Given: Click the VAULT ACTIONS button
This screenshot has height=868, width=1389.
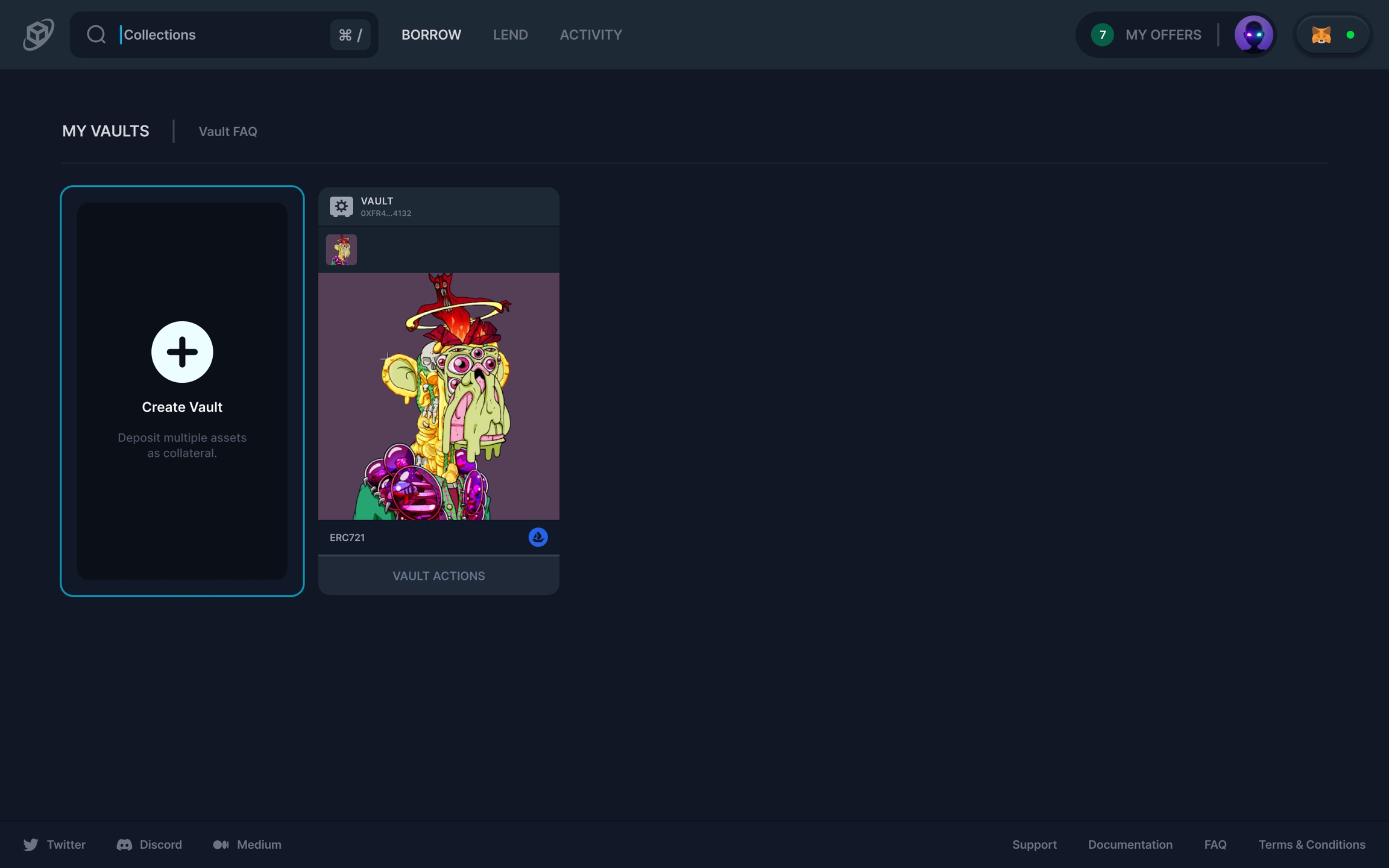Looking at the screenshot, I should 438,576.
